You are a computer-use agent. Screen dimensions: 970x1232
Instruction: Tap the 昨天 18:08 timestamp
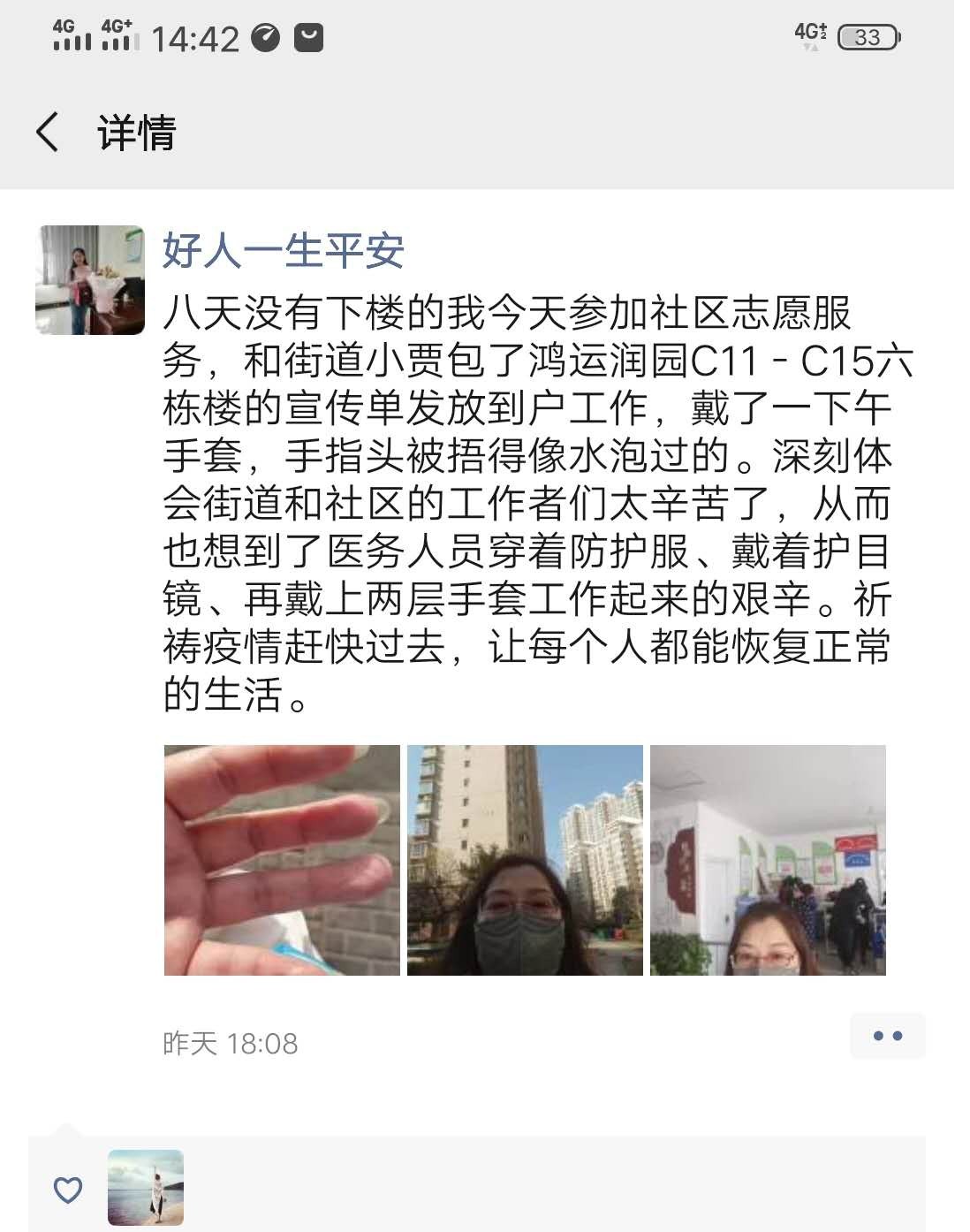point(231,1044)
